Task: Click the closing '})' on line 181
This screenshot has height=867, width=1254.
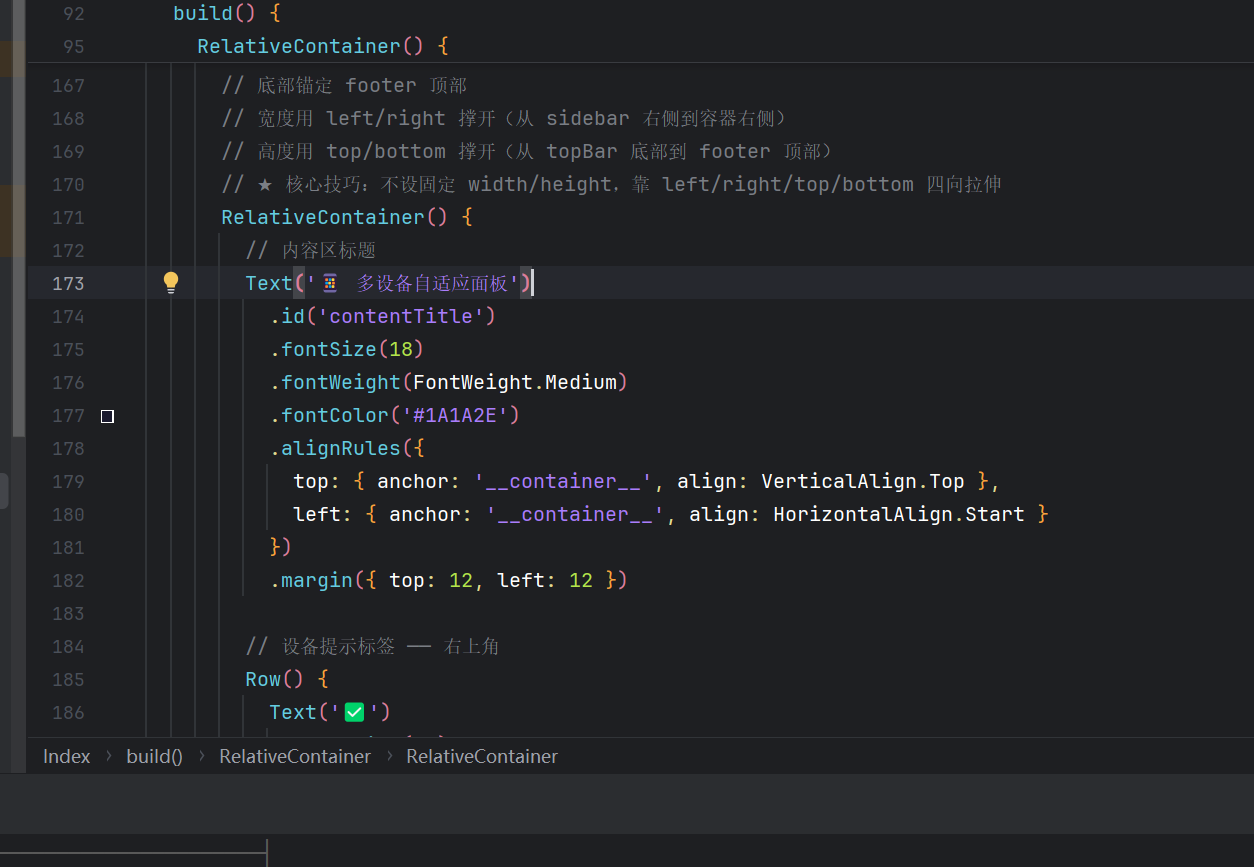Action: (x=280, y=548)
